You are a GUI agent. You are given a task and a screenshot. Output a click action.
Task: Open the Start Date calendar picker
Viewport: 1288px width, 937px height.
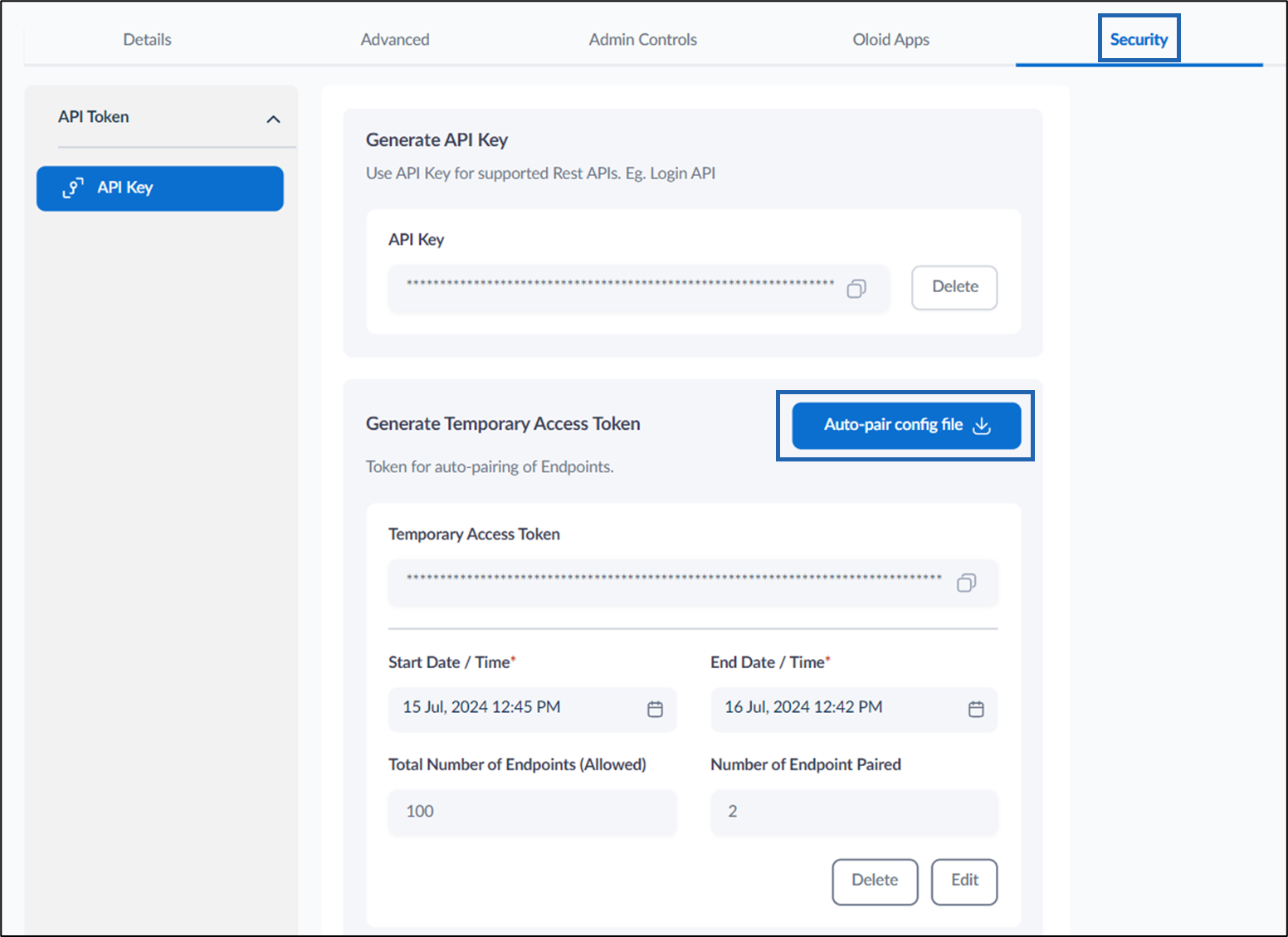(x=655, y=709)
